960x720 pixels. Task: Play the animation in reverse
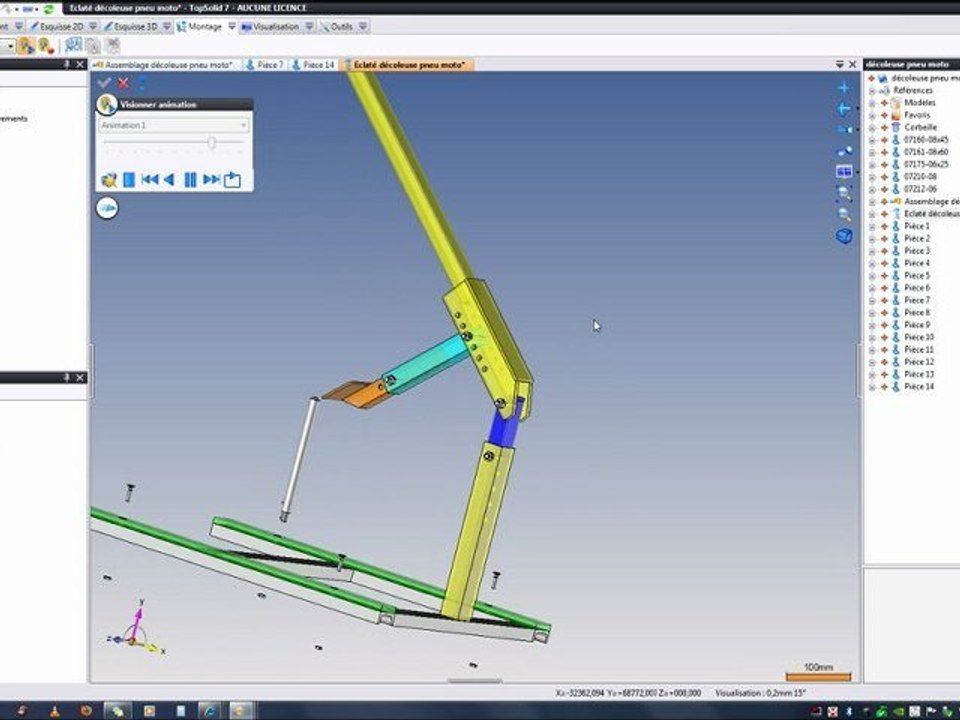[x=170, y=179]
